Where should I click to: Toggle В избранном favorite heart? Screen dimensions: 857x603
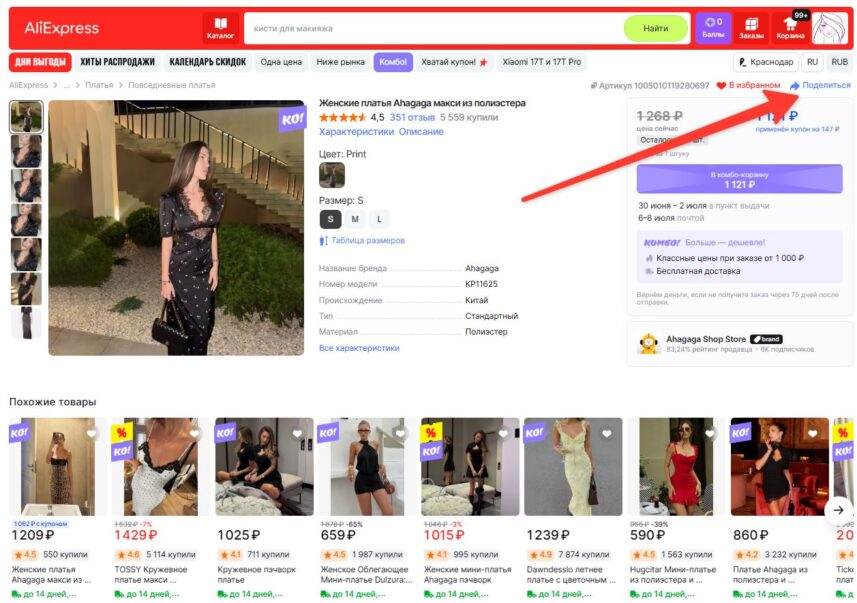pyautogui.click(x=721, y=85)
